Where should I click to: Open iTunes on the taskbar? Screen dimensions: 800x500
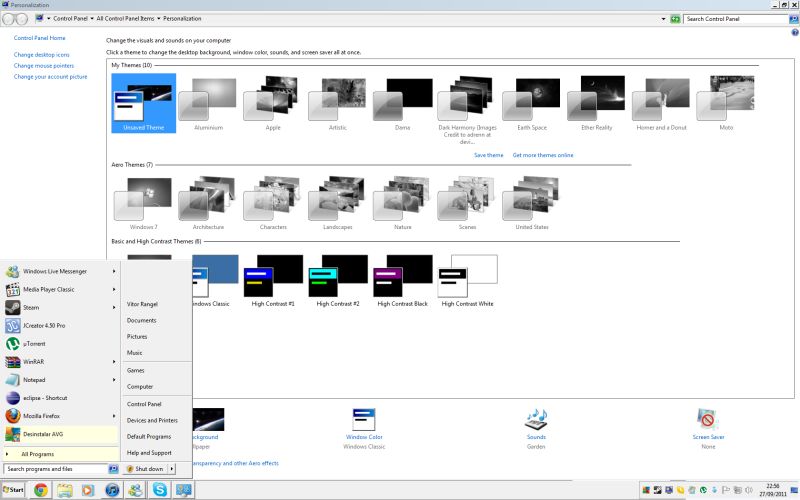pos(112,490)
